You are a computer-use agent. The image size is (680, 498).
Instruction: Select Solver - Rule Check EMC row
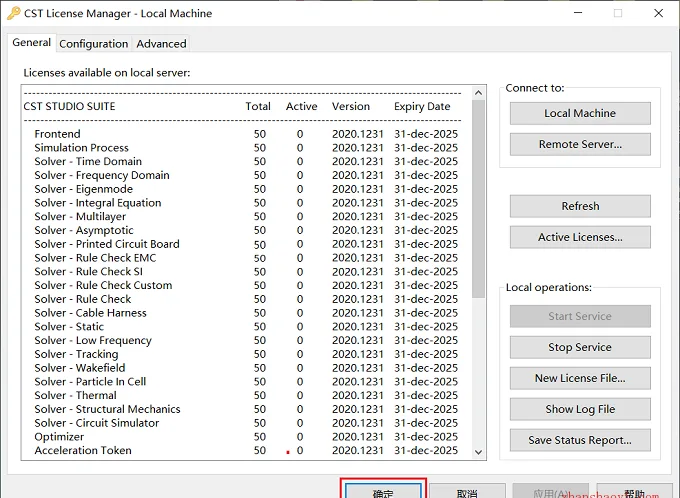coord(246,258)
